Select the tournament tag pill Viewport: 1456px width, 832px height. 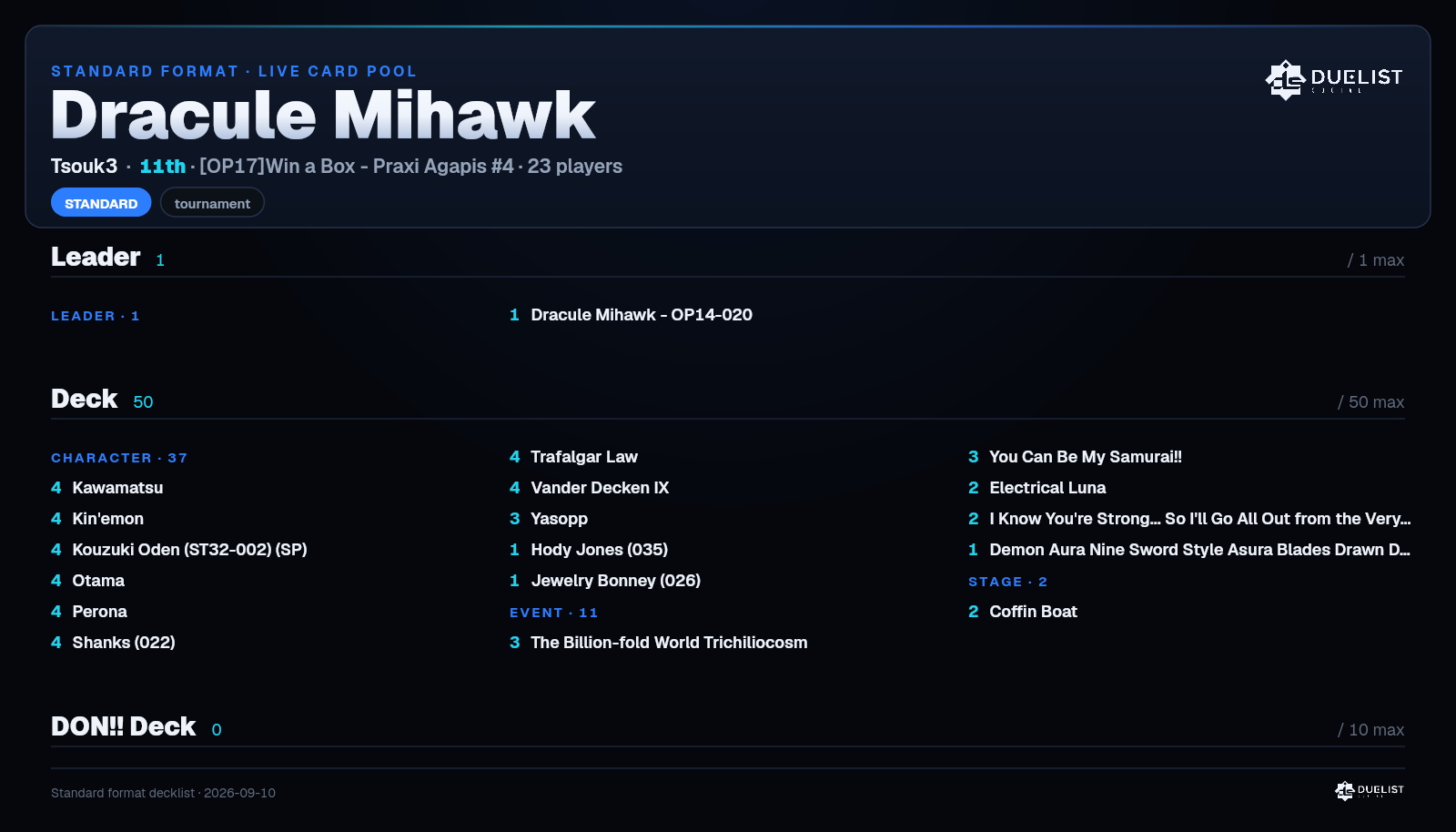pyautogui.click(x=212, y=203)
